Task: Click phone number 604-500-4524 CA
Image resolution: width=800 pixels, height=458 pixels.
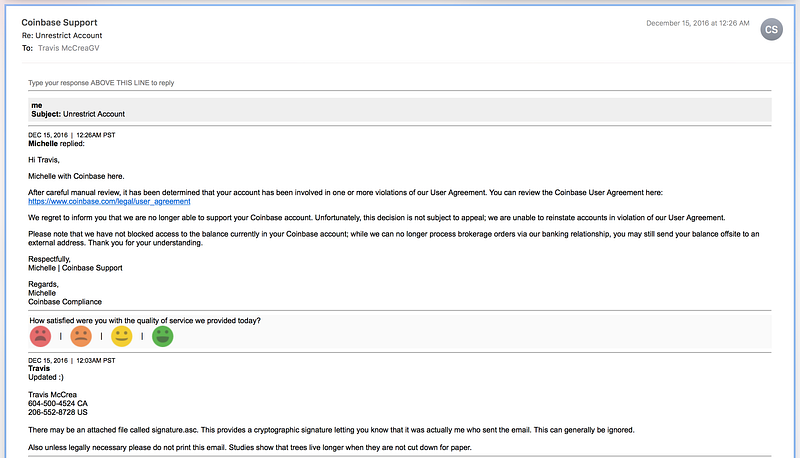Action: point(58,403)
